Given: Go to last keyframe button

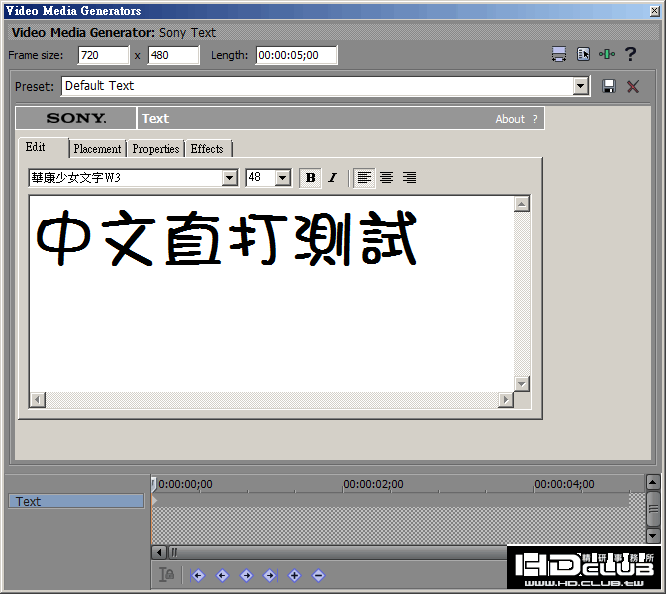Looking at the screenshot, I should coord(270,576).
